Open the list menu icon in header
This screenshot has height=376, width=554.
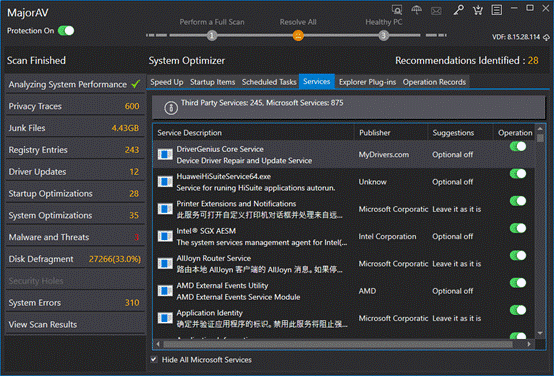point(496,10)
